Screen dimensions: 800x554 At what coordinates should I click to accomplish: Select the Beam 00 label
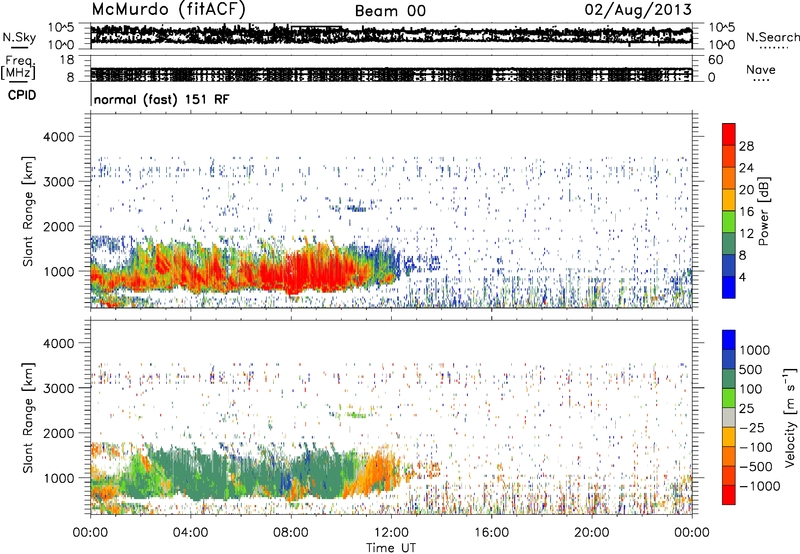point(390,11)
